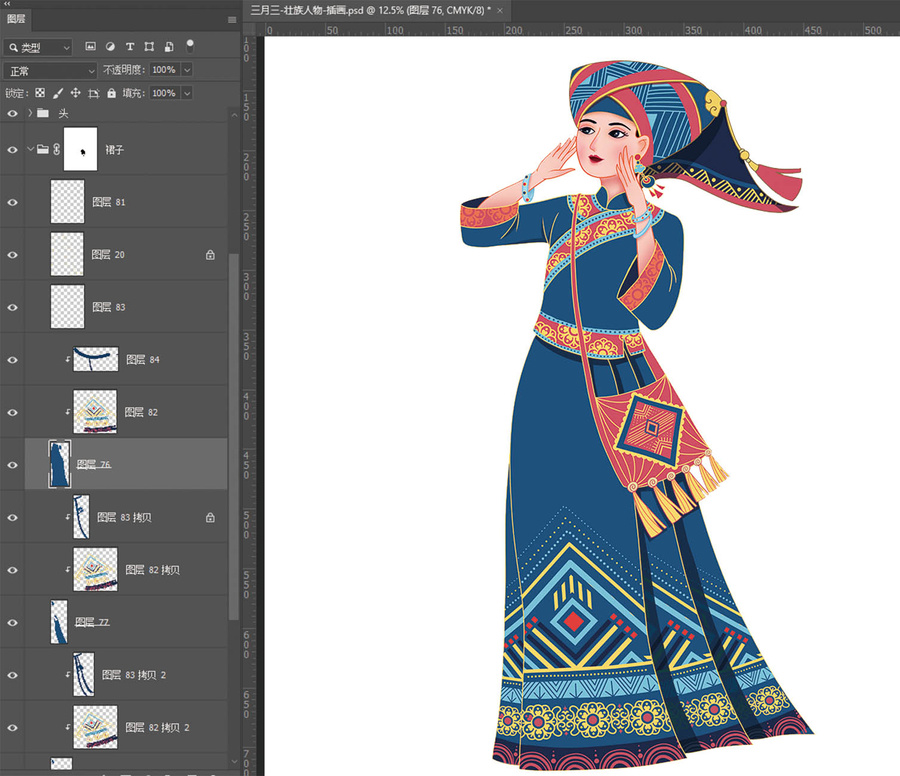
Task: Switch to the 图层 panel tab
Action: [15, 20]
